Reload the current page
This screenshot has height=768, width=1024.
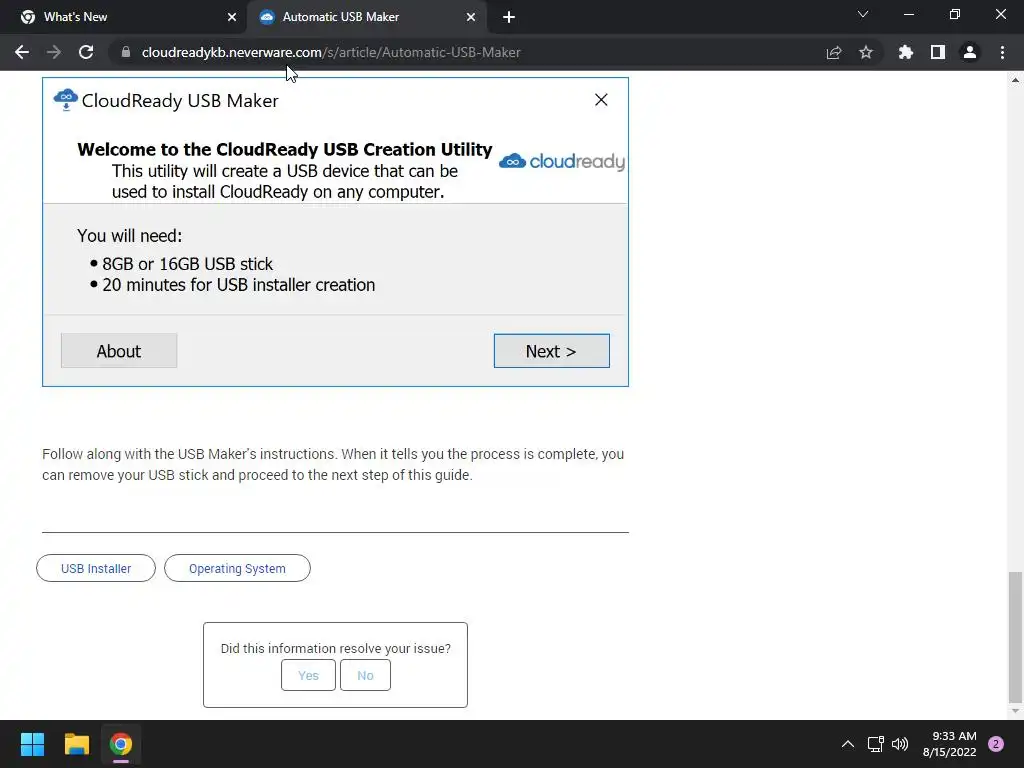tap(86, 52)
